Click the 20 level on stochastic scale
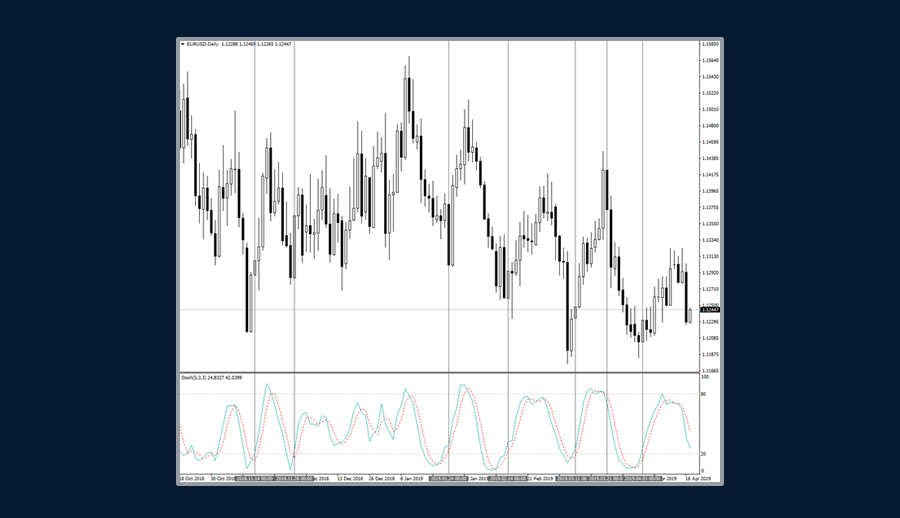This screenshot has height=518, width=900. pos(704,453)
